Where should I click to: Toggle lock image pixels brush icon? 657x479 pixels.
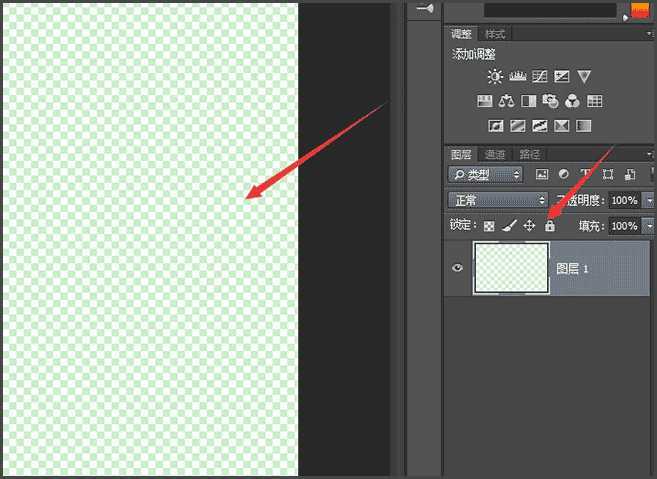pos(509,226)
